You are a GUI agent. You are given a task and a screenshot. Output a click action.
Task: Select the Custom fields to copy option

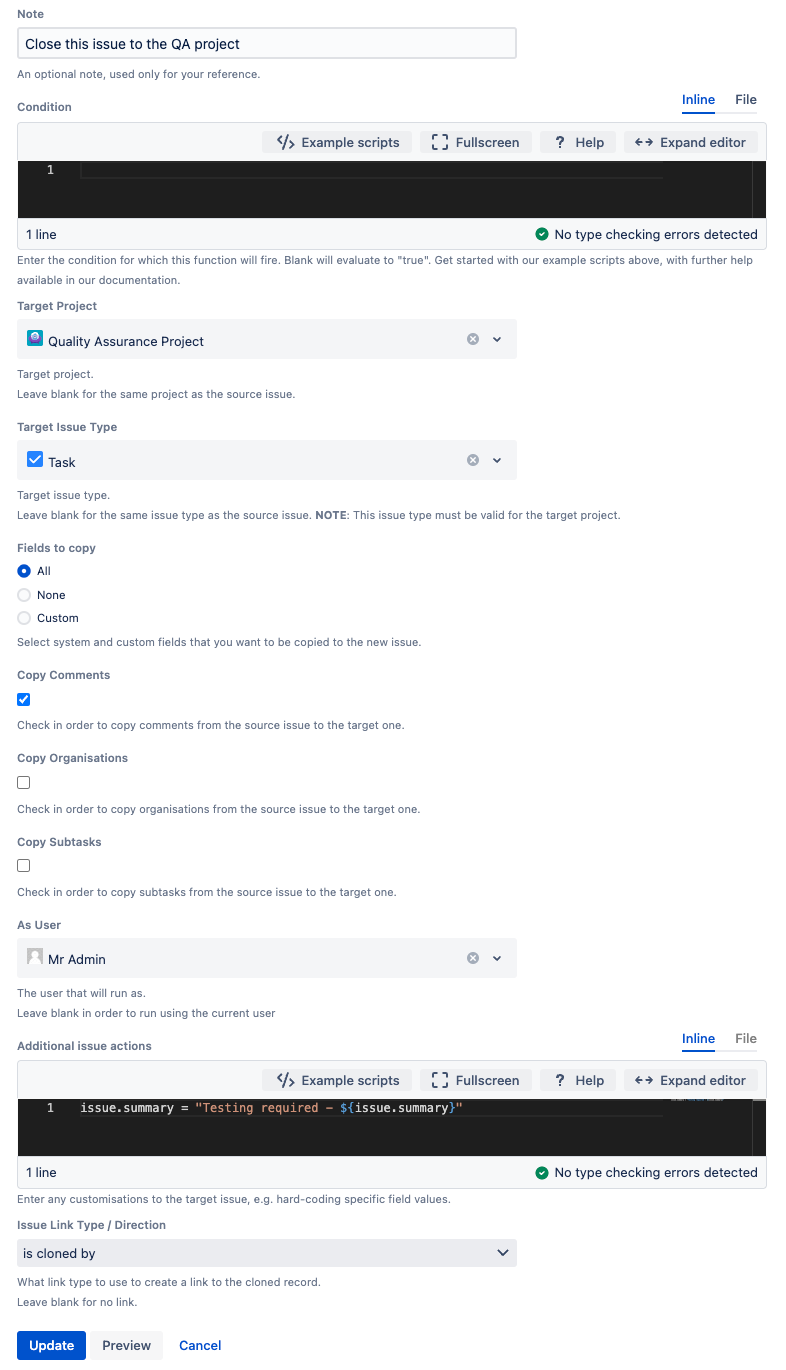click(x=24, y=618)
